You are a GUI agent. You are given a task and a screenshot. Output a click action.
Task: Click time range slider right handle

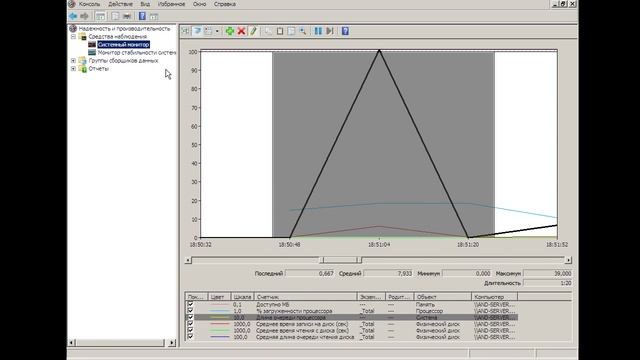pyautogui.click(x=359, y=260)
